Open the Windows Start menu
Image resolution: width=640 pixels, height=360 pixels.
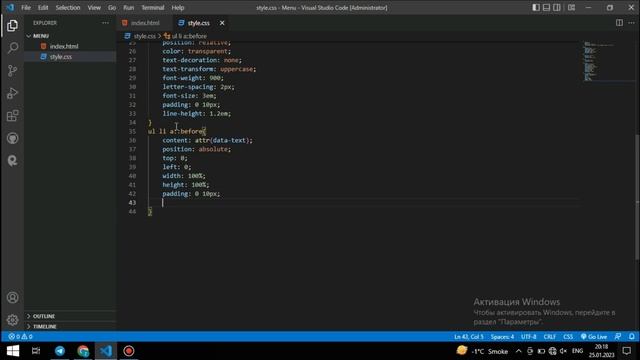(x=13, y=351)
